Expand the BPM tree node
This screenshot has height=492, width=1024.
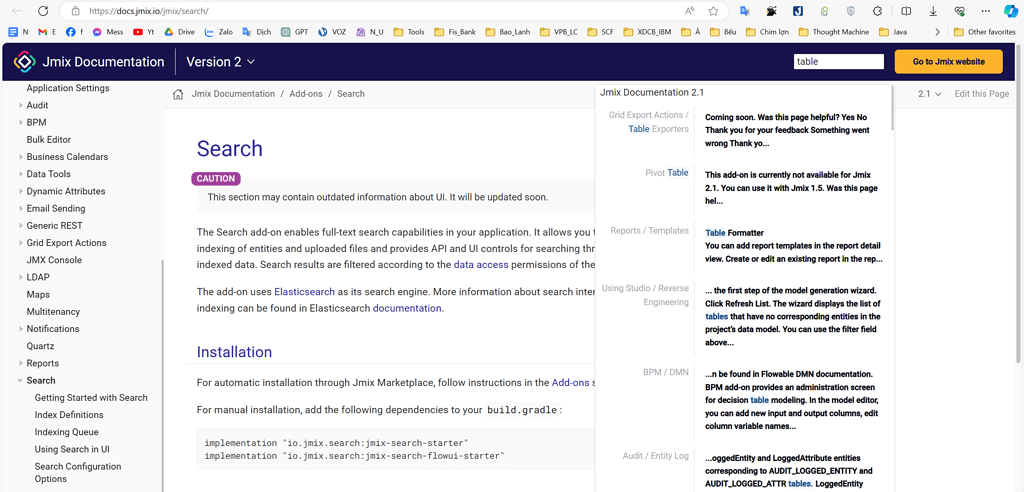20,122
